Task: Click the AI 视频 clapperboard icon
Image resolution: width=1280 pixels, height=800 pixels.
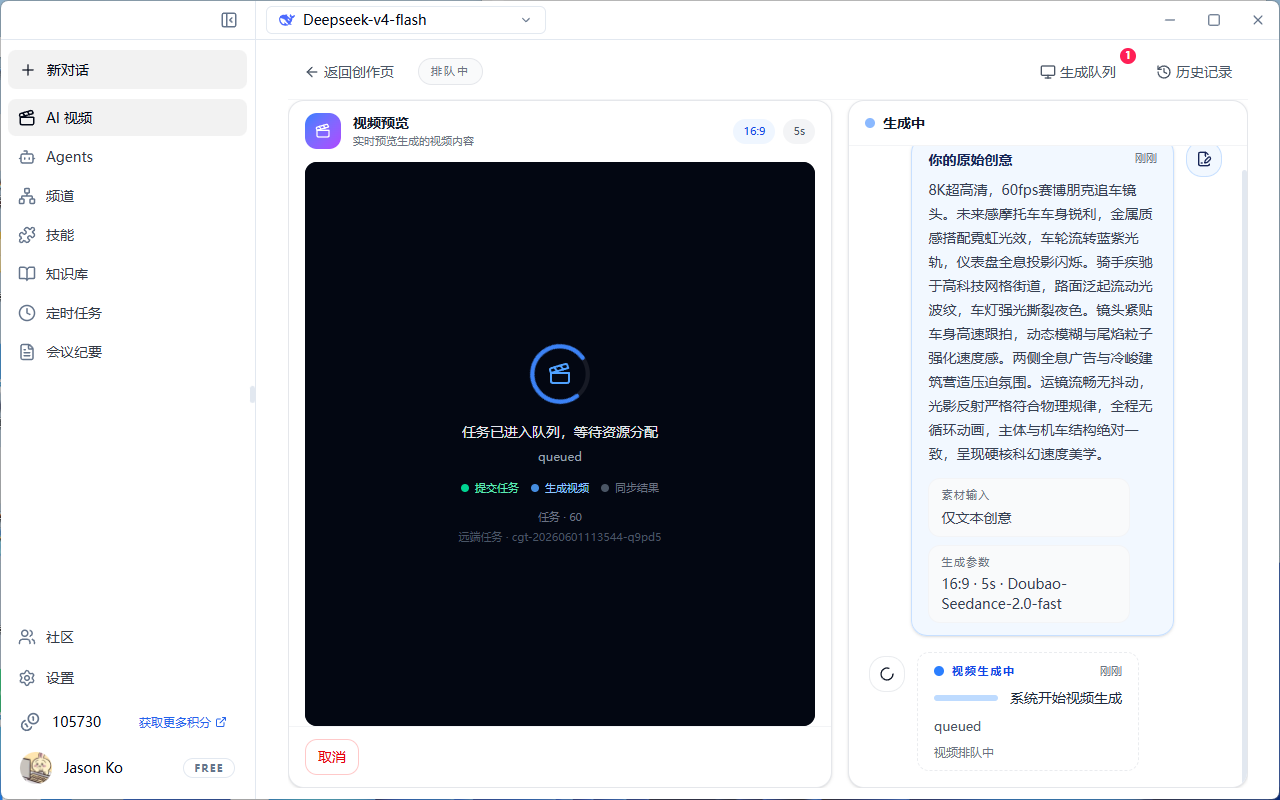Action: [28, 118]
